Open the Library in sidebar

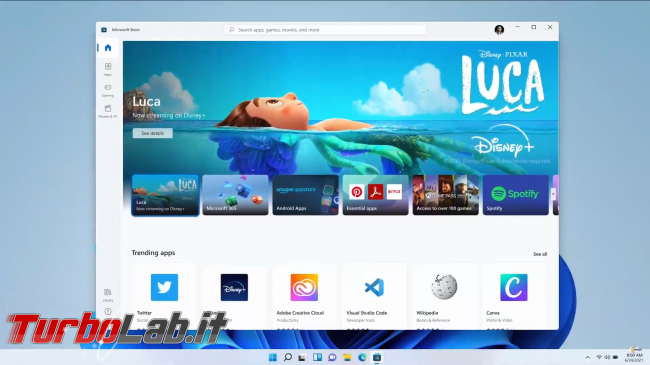pos(108,295)
